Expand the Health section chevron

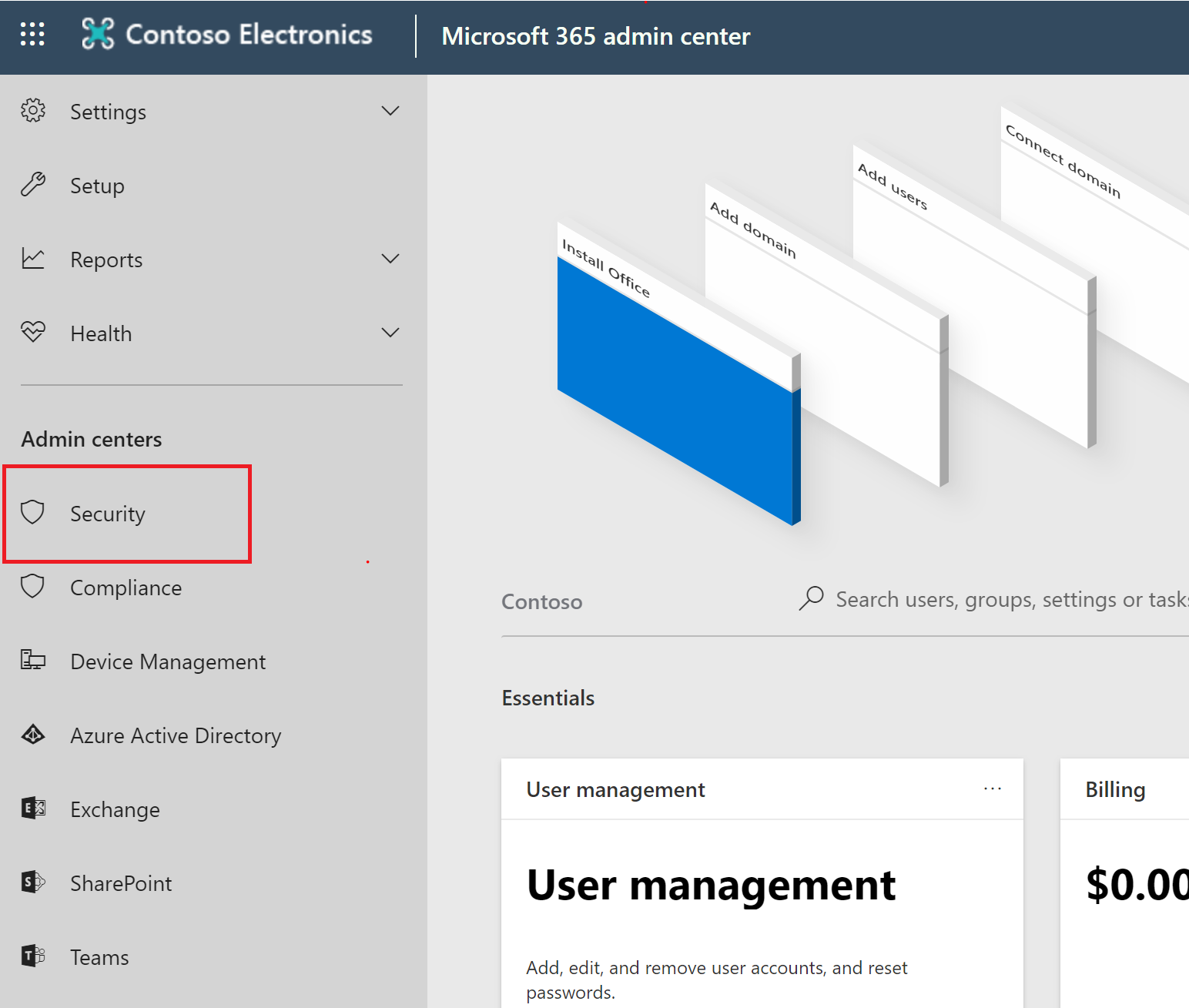(x=390, y=333)
